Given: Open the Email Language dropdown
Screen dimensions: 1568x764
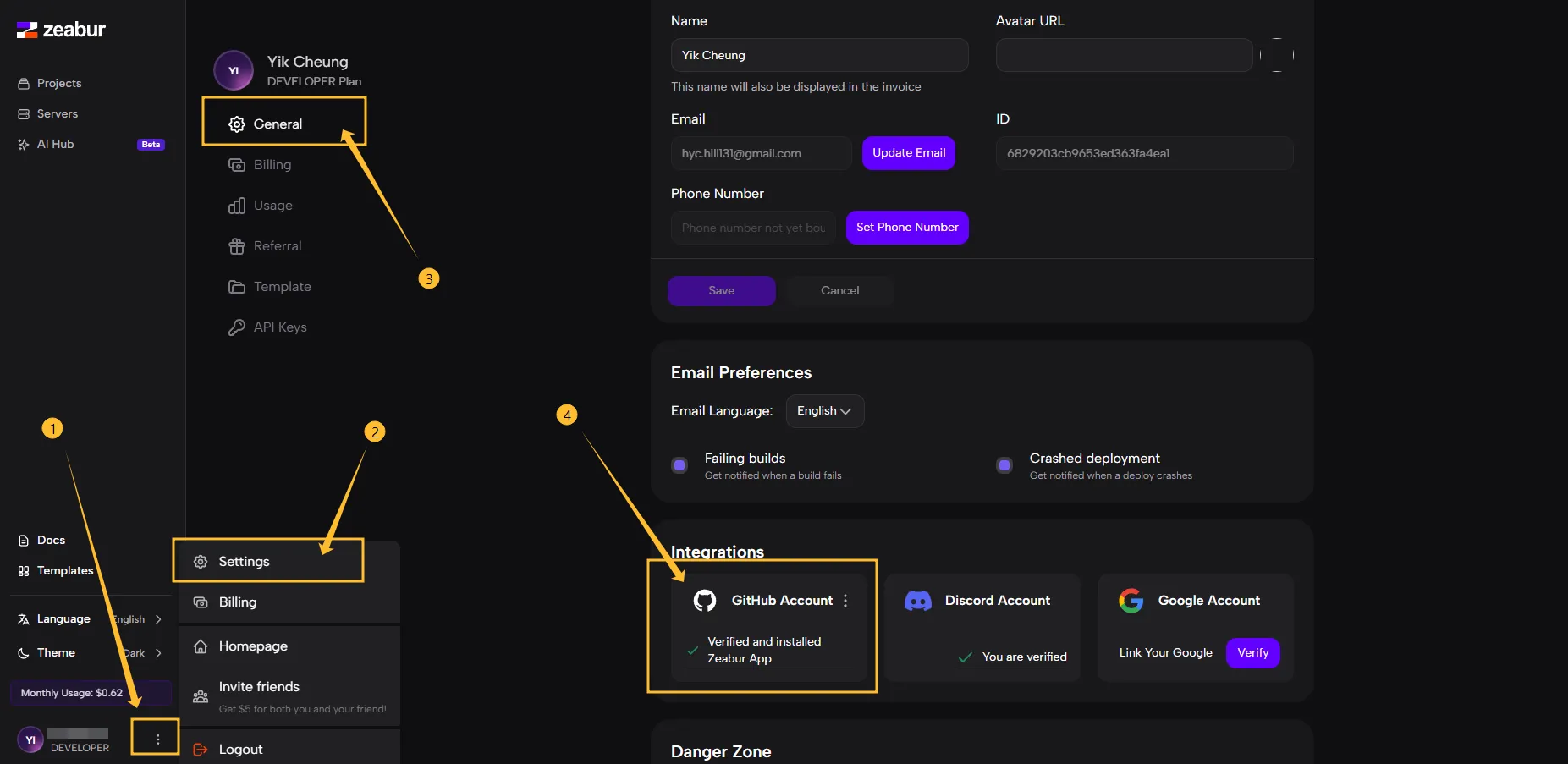Looking at the screenshot, I should click(824, 411).
